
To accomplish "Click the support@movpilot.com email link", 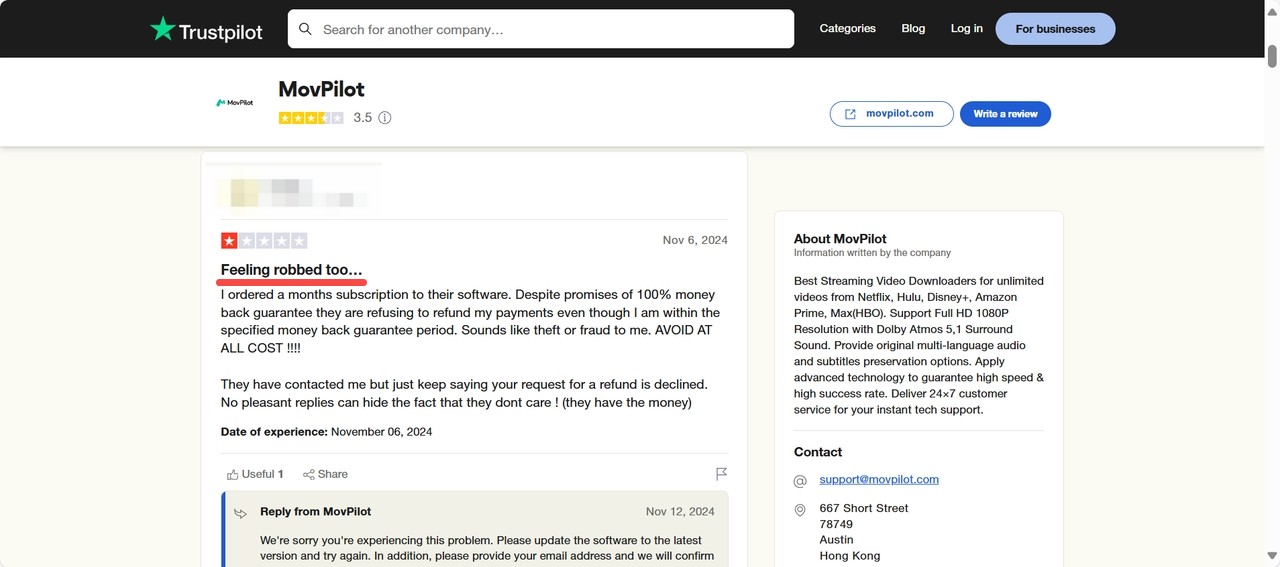I will (879, 479).
